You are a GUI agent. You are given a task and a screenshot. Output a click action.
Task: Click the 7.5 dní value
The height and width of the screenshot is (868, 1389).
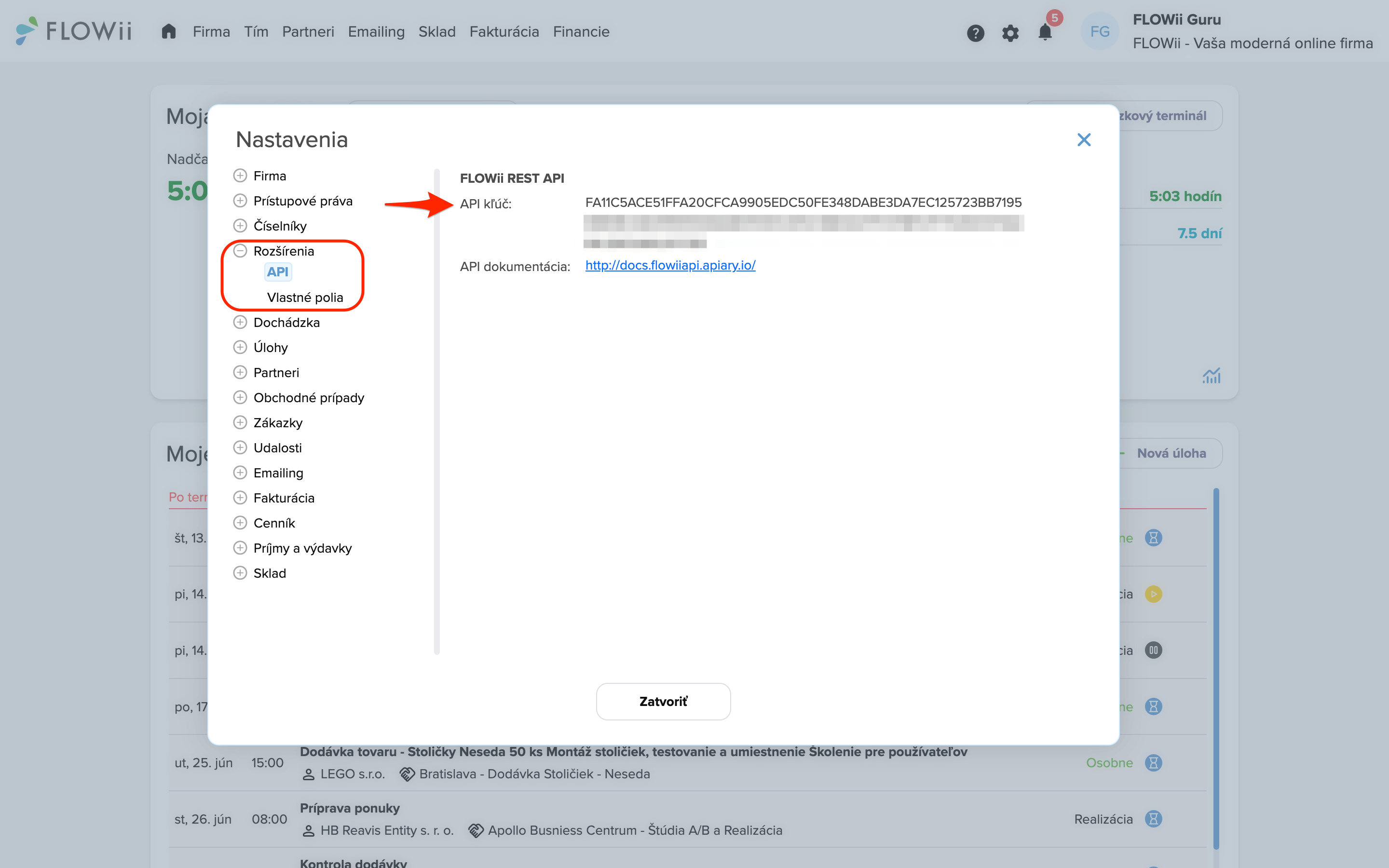pos(1199,234)
